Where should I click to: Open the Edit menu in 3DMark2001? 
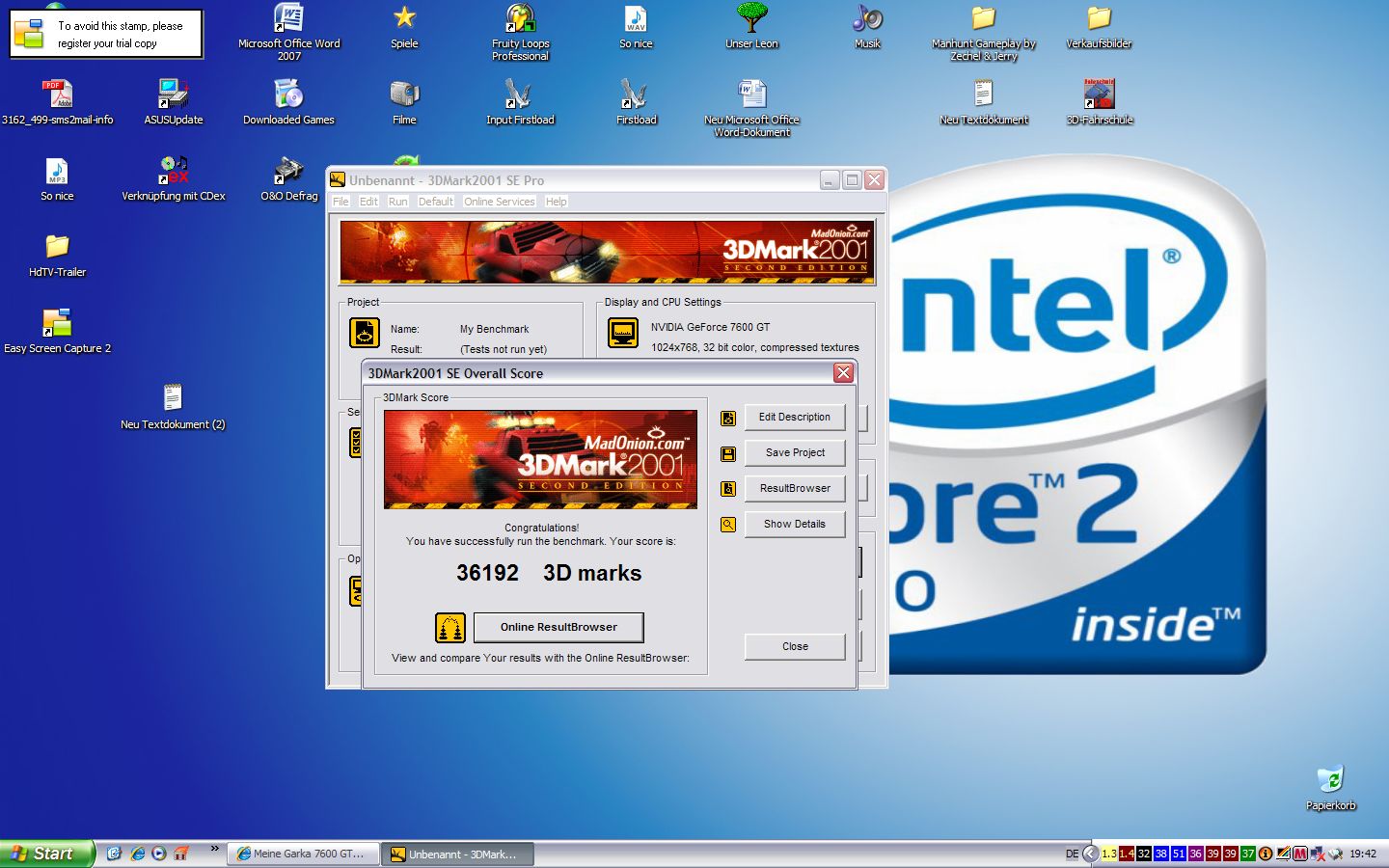pos(368,202)
